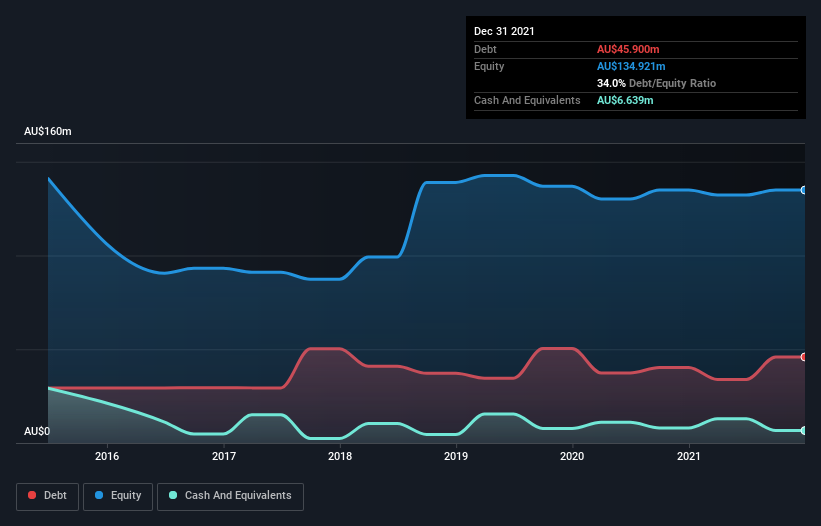821x526 pixels.
Task: Toggle Cash And Equivalents legend button
Action: (x=230, y=496)
